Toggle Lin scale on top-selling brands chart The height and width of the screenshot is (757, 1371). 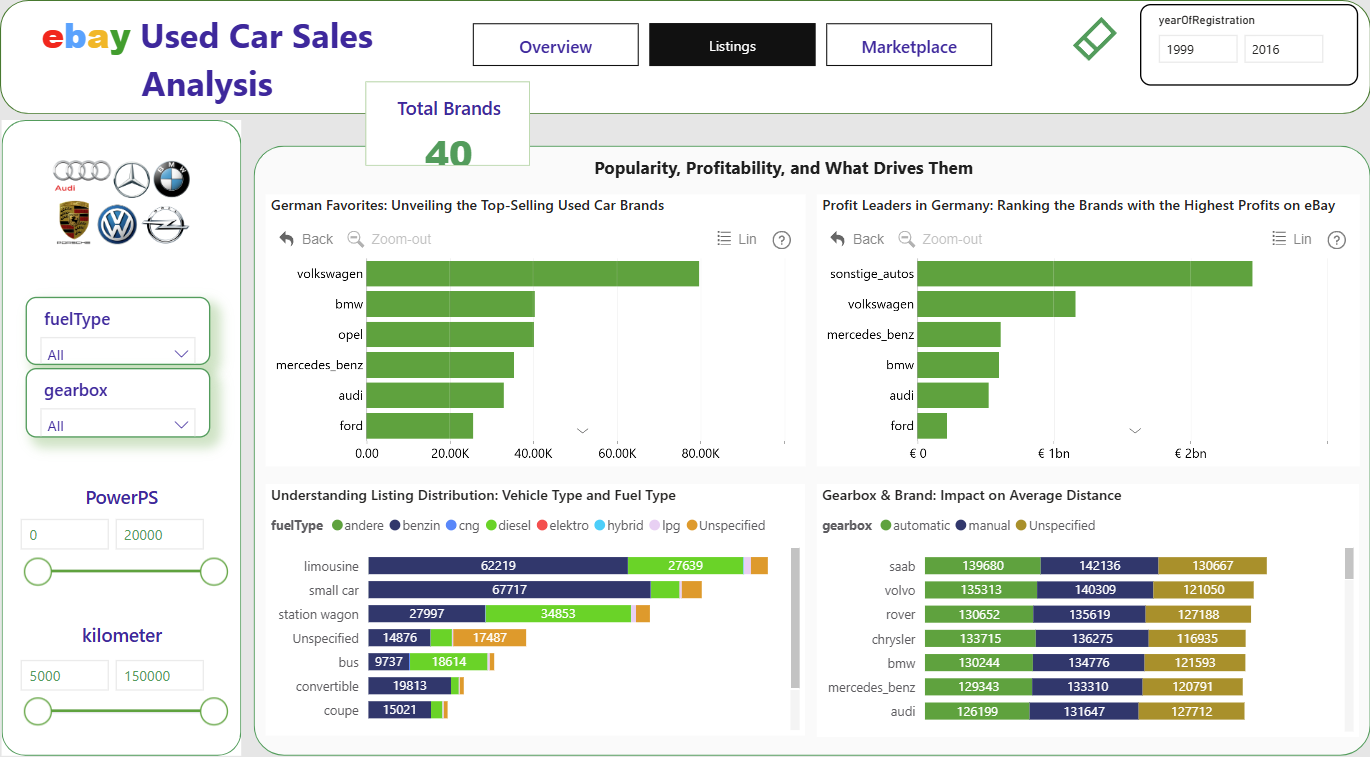tap(737, 239)
